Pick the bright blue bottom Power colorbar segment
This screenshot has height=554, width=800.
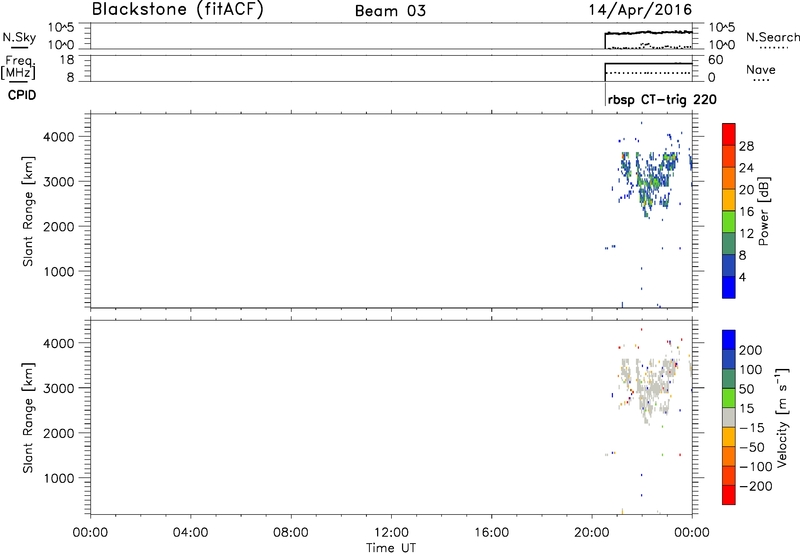[729, 287]
